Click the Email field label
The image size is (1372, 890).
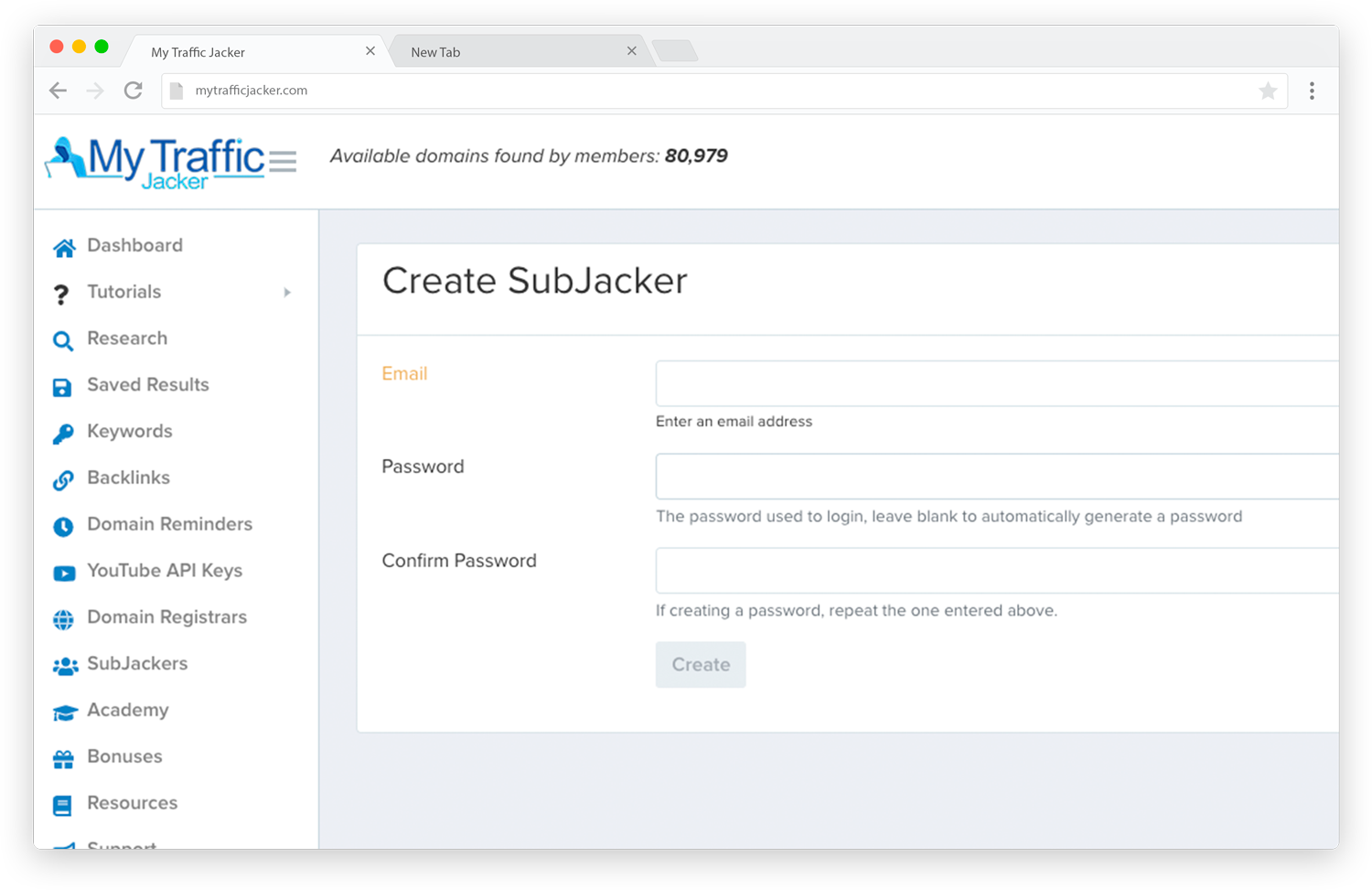tap(404, 373)
